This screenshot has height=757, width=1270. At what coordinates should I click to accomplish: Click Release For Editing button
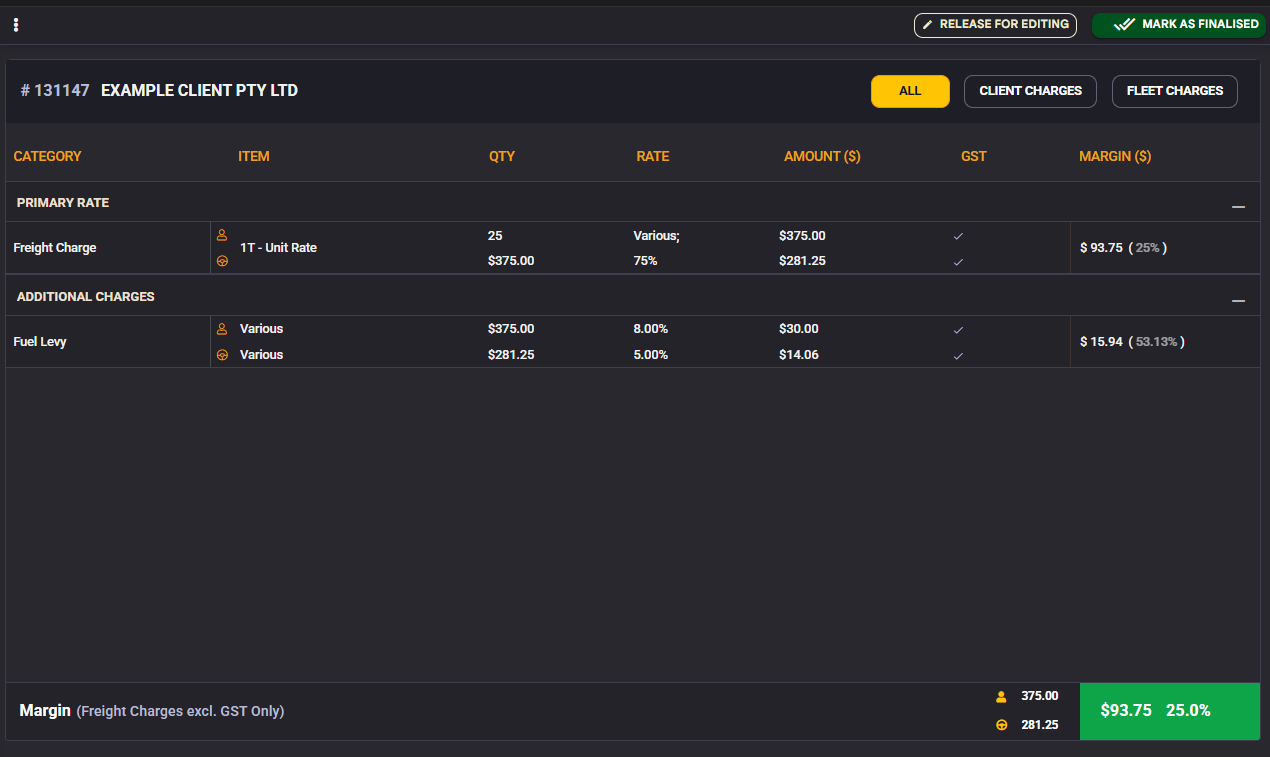coord(995,25)
